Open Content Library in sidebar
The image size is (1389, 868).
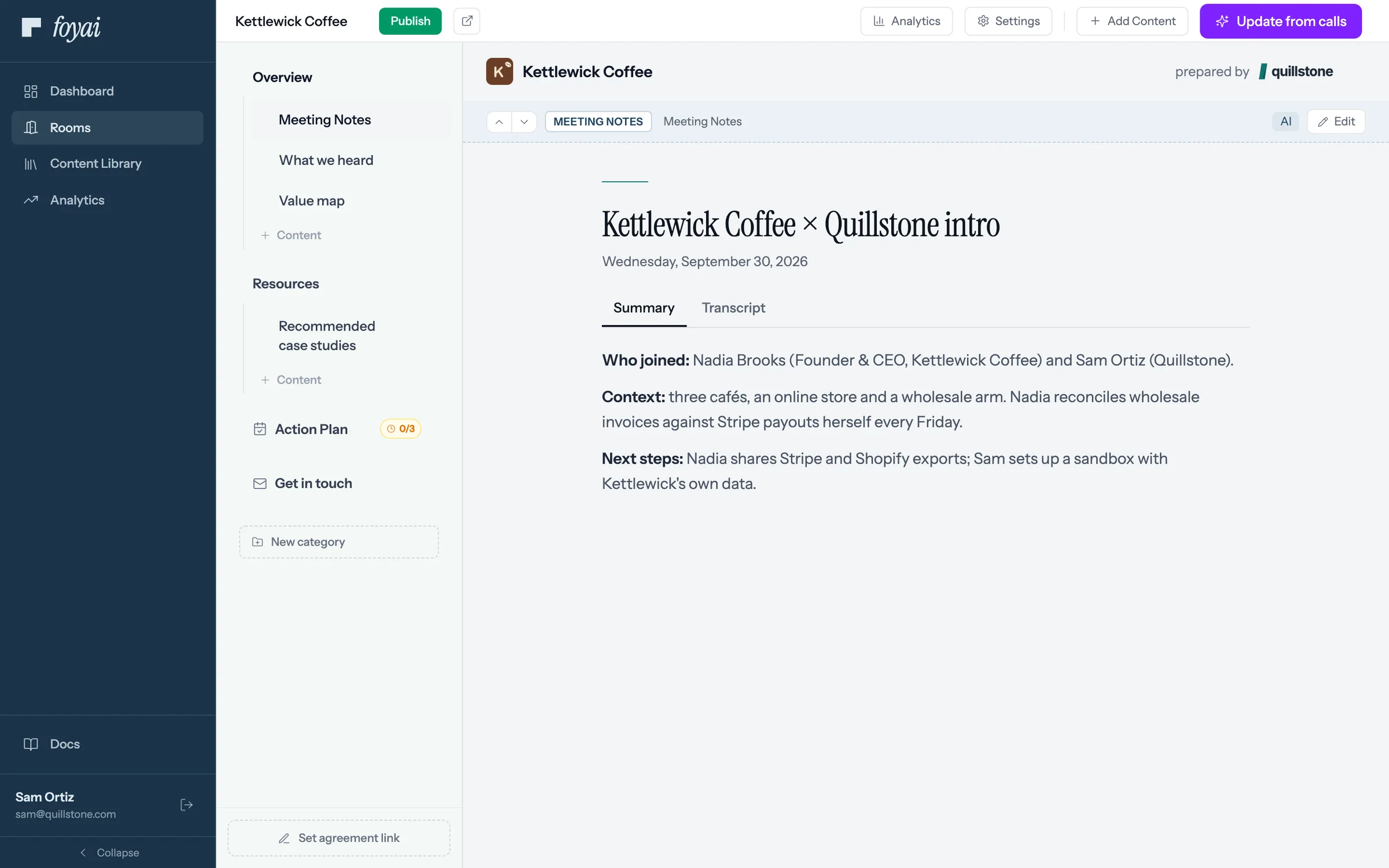107,164
